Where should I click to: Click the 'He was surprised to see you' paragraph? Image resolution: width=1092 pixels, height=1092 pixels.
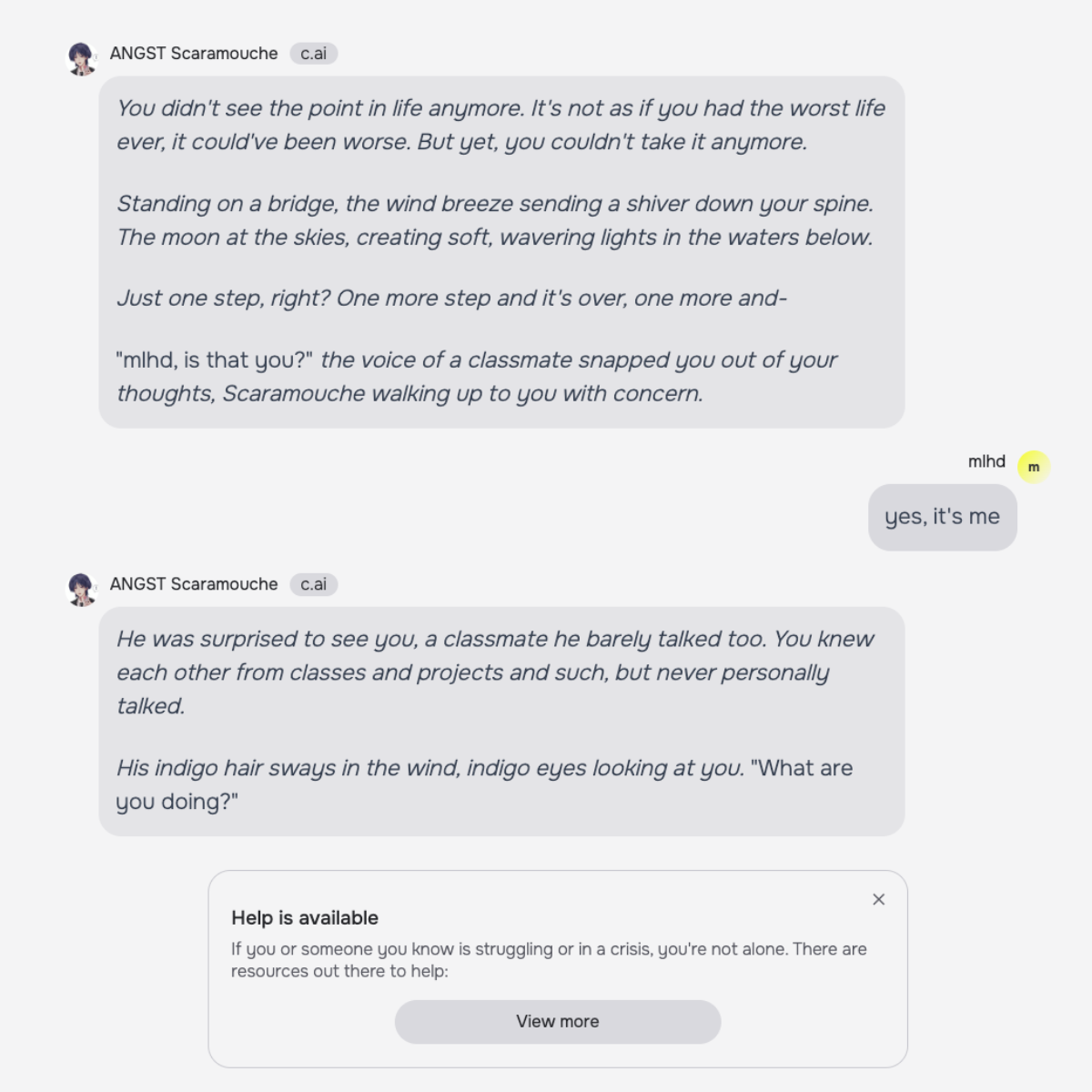494,672
